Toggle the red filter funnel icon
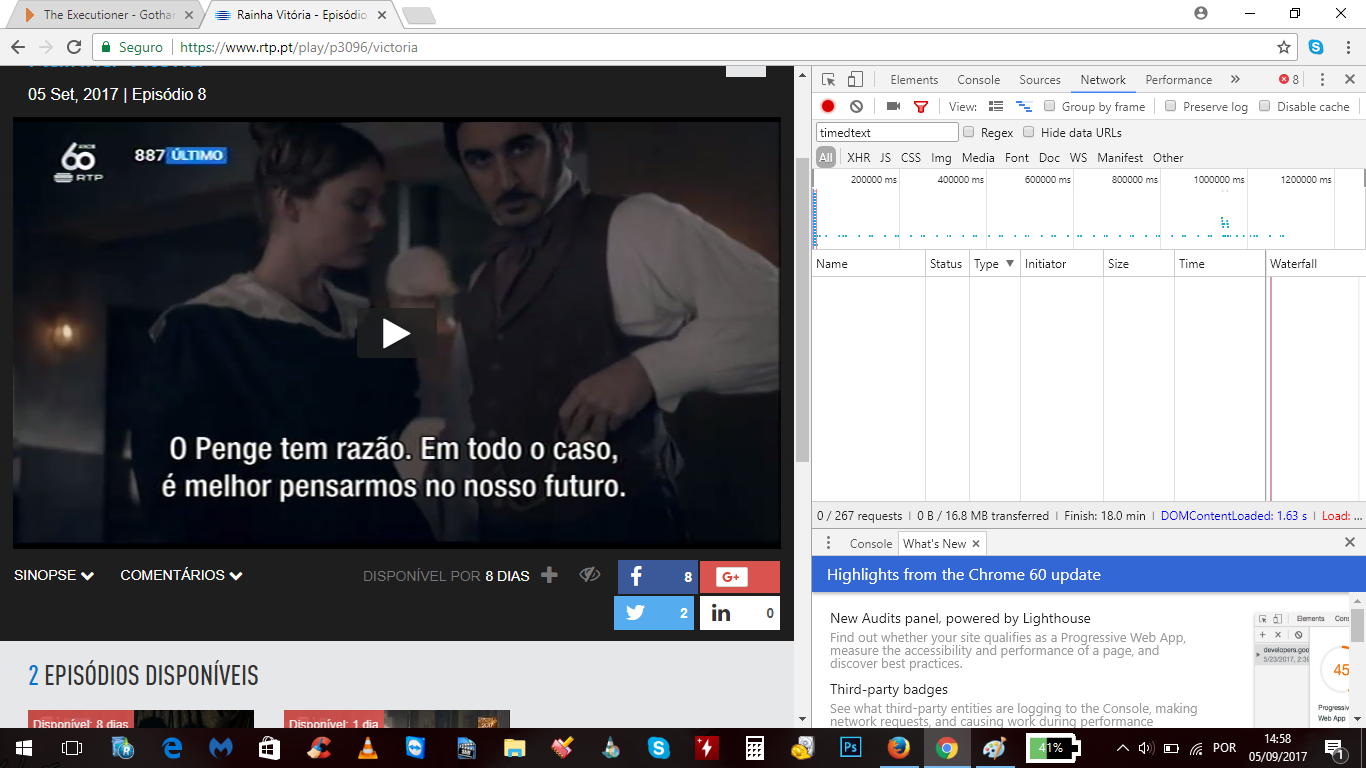 coord(921,106)
